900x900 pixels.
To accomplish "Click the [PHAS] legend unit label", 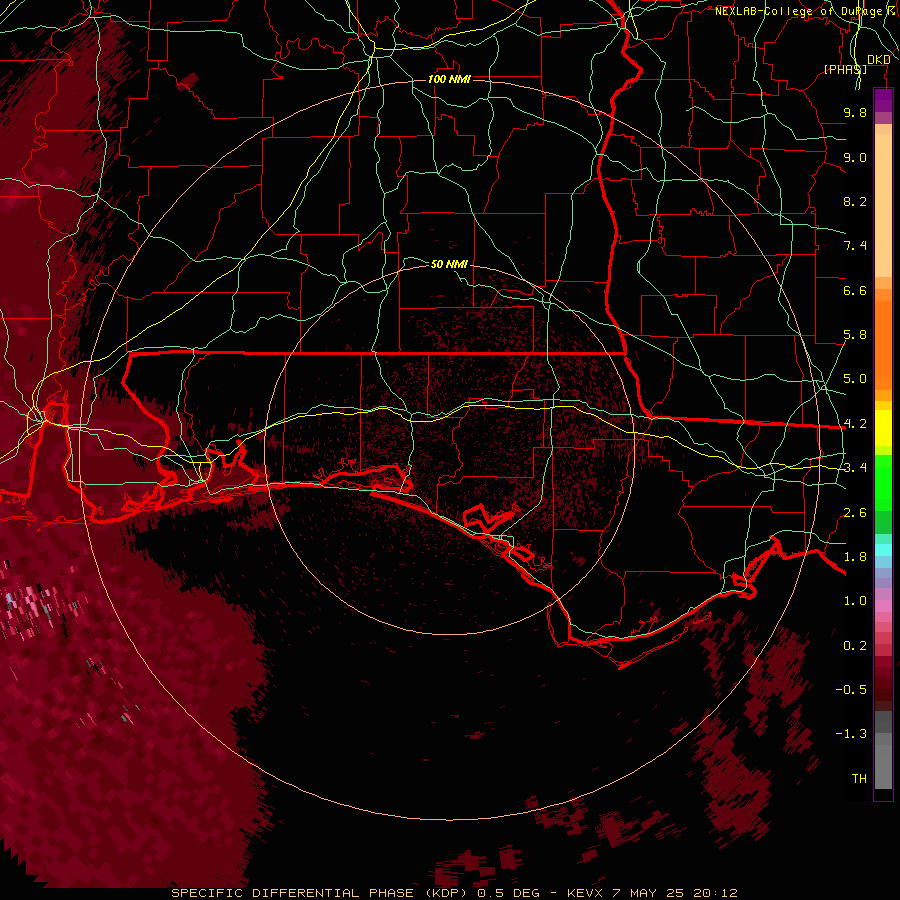I will (x=845, y=69).
